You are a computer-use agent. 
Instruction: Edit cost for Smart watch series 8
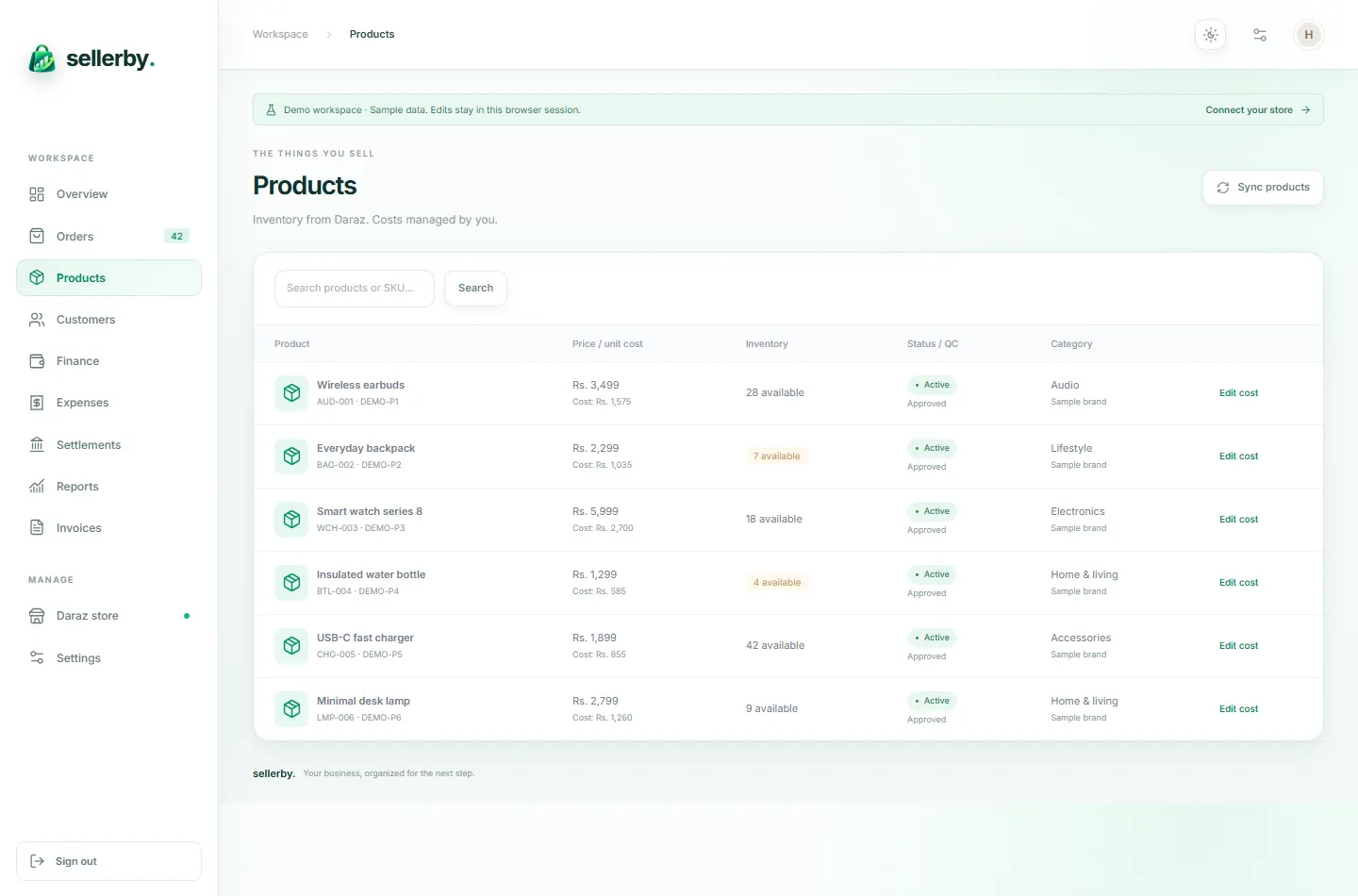click(1238, 520)
